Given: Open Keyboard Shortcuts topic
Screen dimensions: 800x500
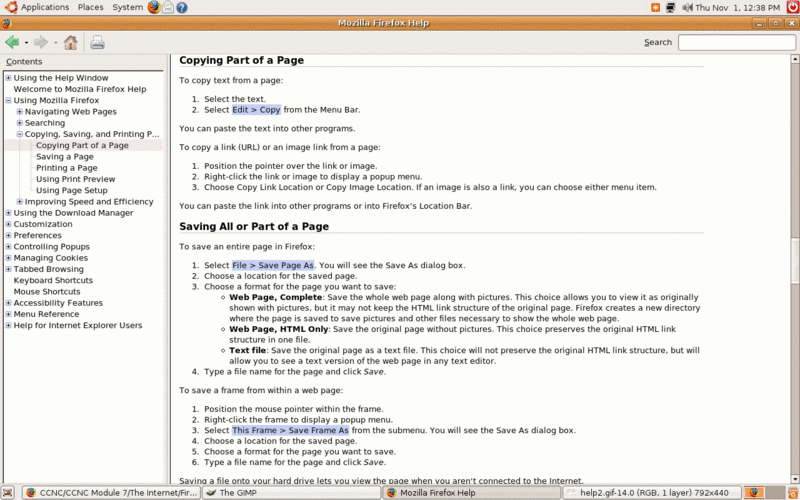Looking at the screenshot, I should [53, 280].
